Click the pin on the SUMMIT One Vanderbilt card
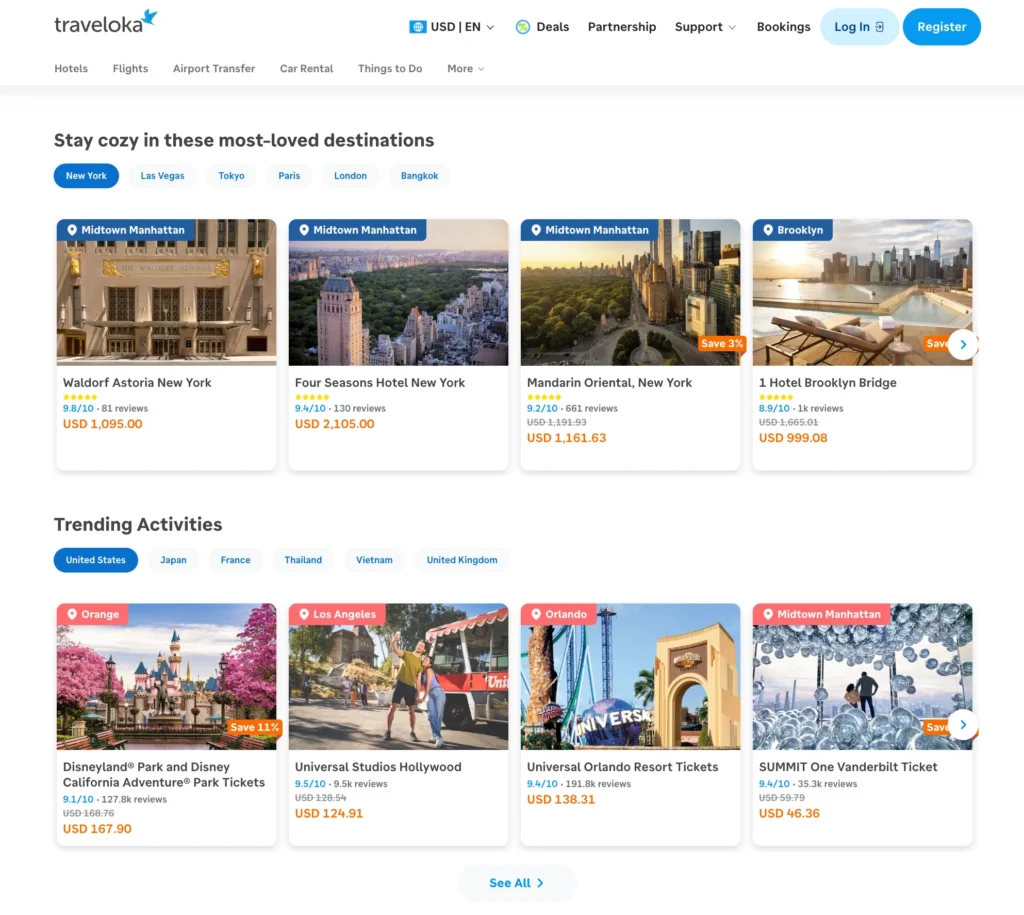This screenshot has height=915, width=1024. (768, 614)
